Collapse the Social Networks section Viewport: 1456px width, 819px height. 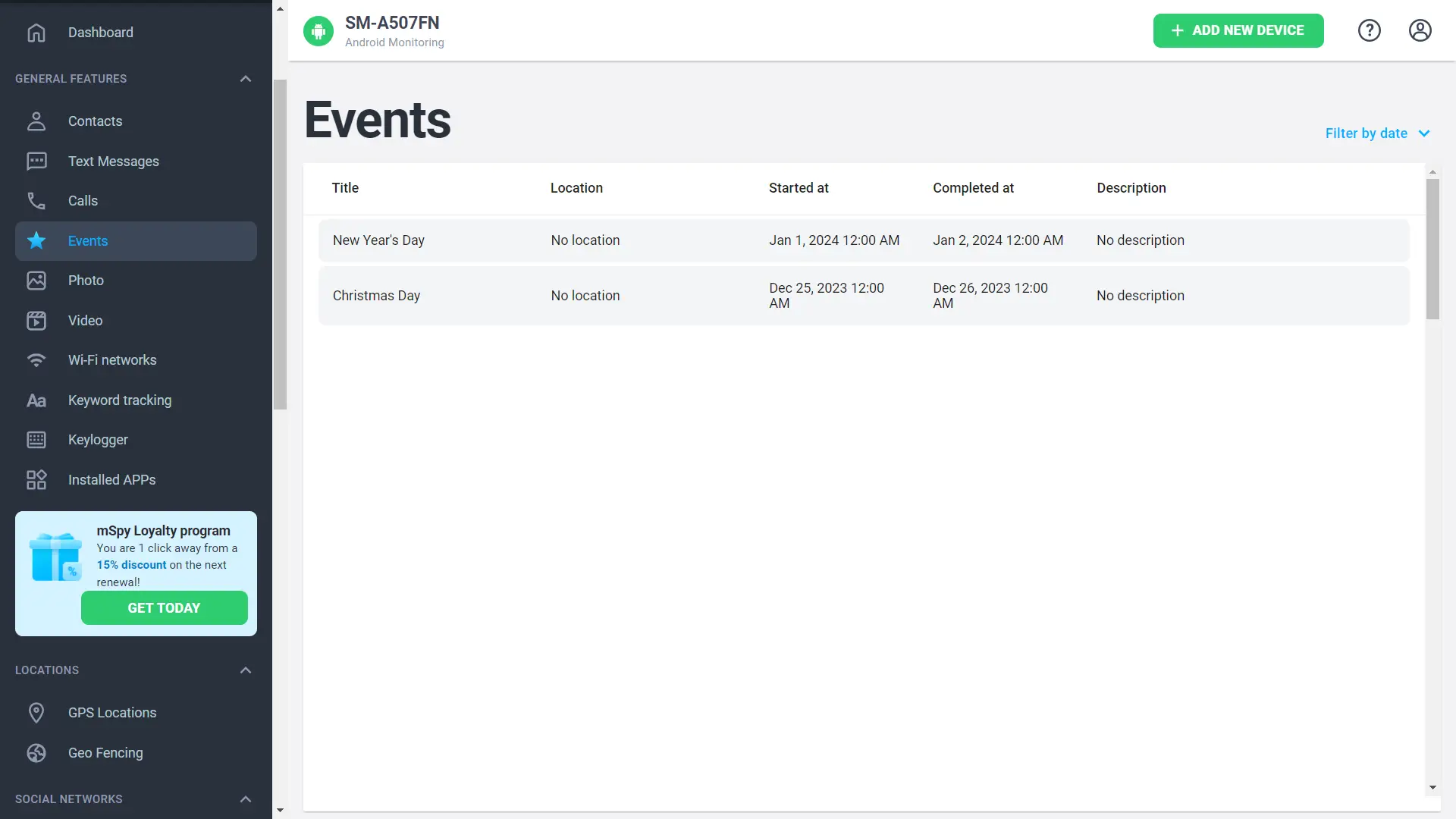click(246, 799)
